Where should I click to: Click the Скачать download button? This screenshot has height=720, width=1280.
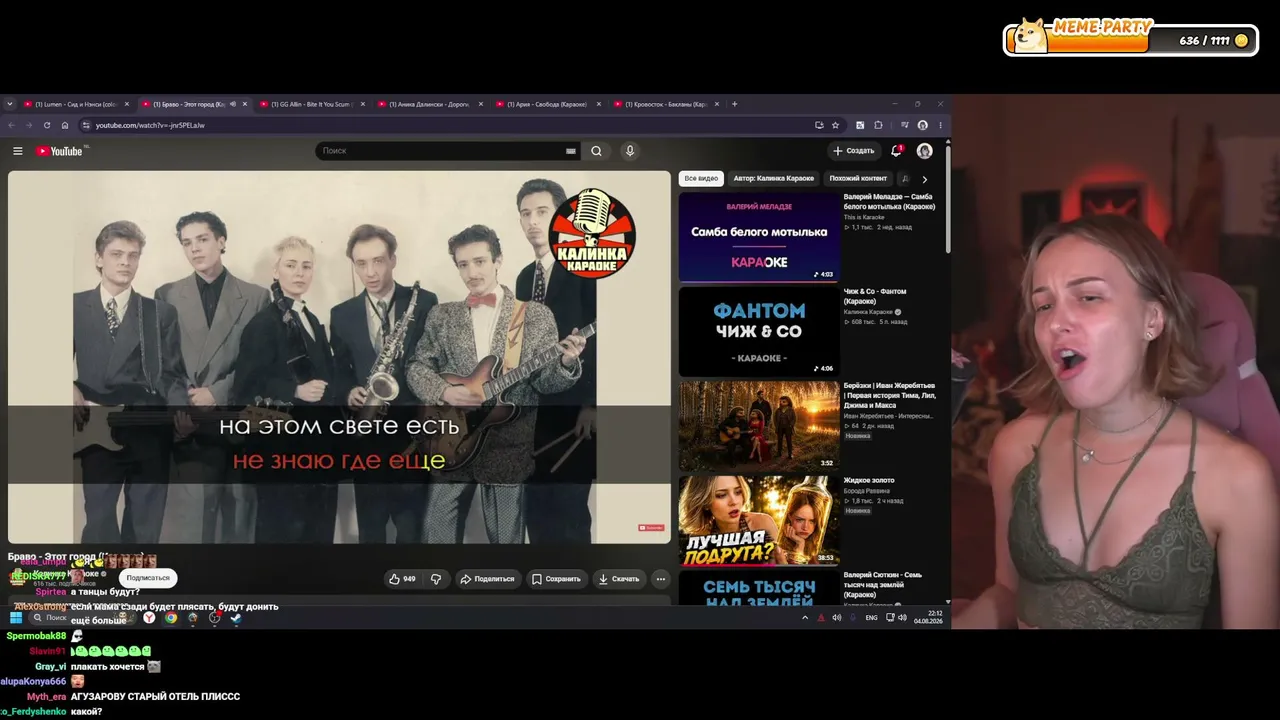coord(618,579)
